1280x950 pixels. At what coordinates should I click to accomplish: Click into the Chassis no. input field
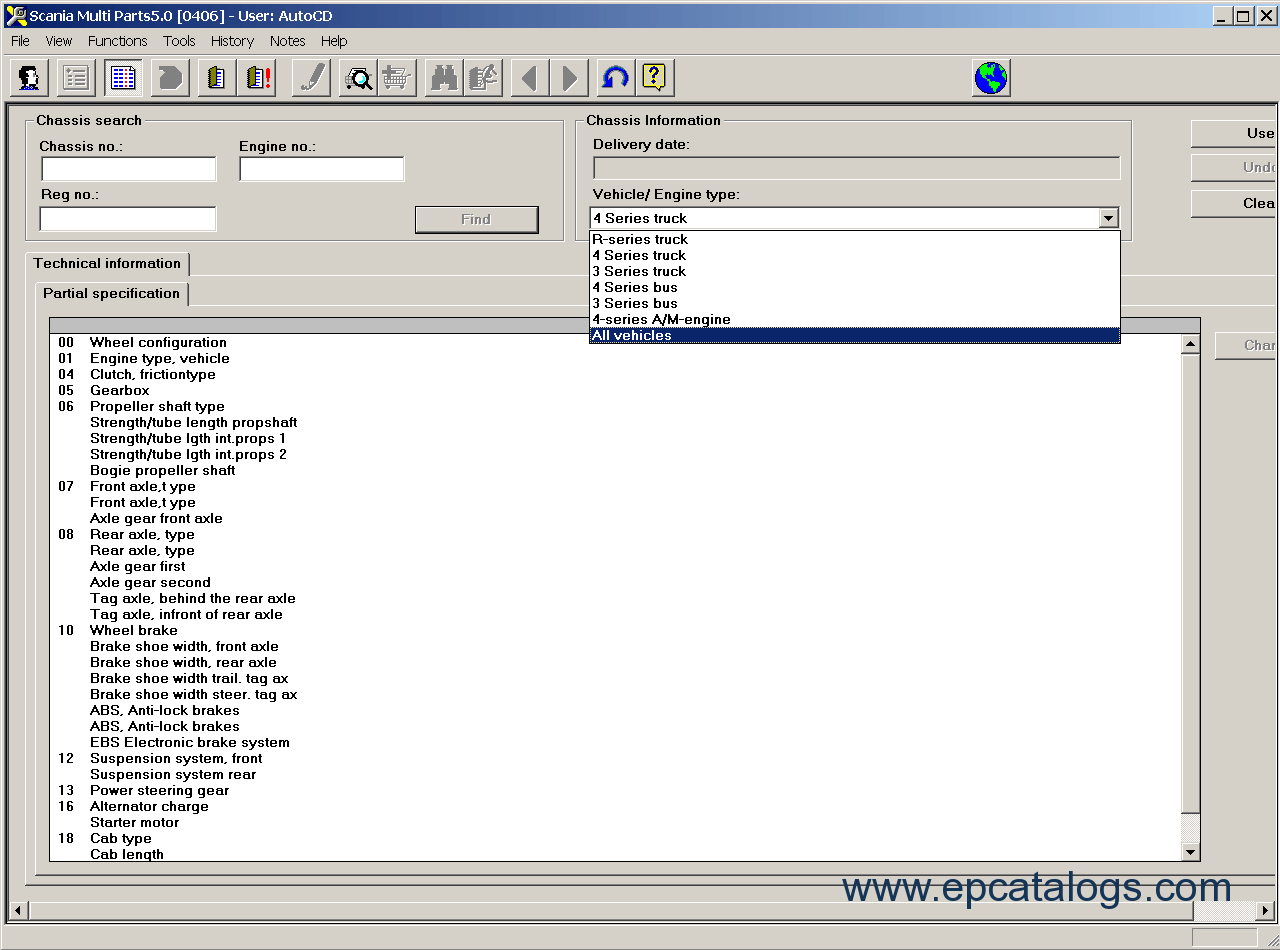[x=128, y=169]
